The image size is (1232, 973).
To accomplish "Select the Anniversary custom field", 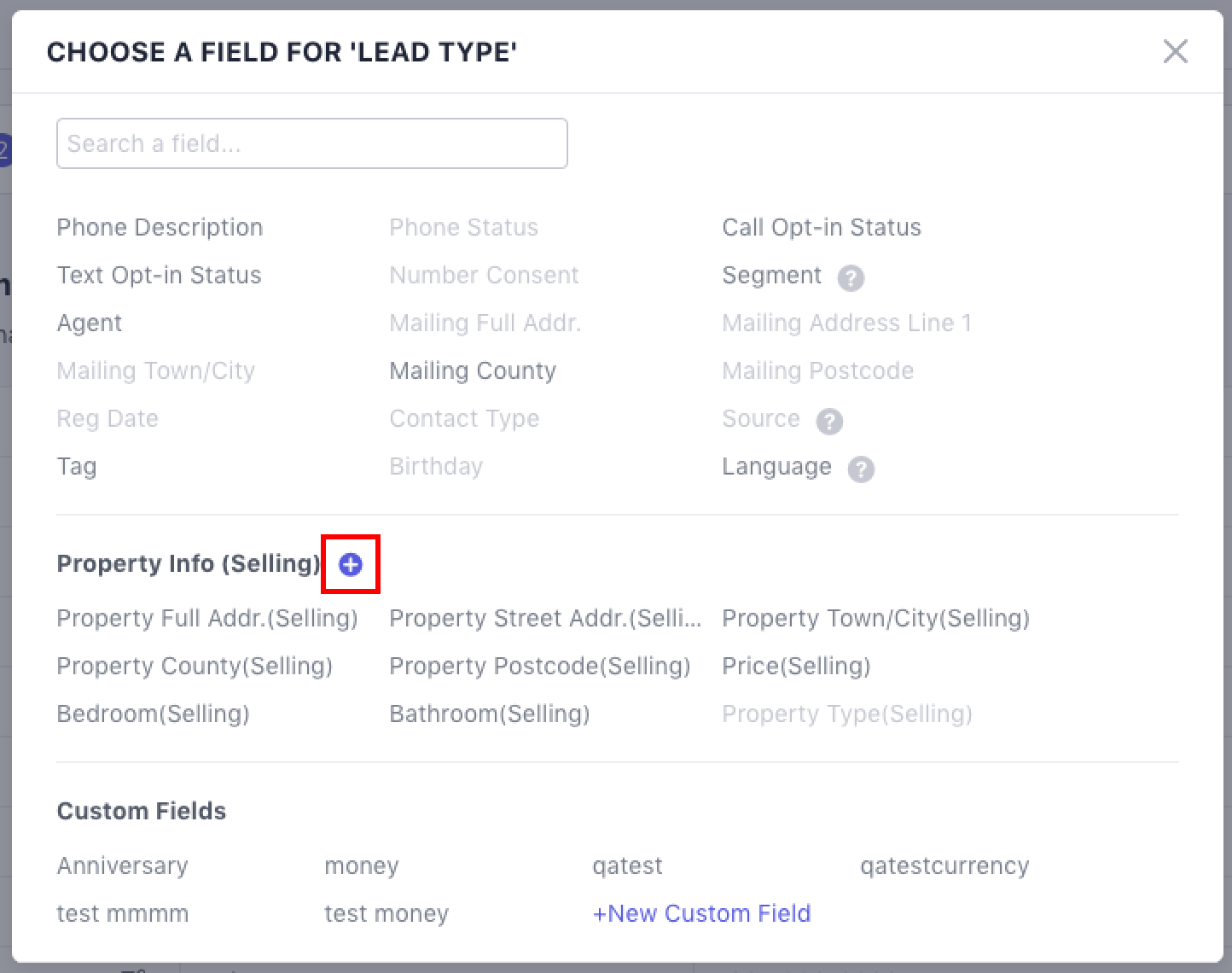I will tap(122, 865).
